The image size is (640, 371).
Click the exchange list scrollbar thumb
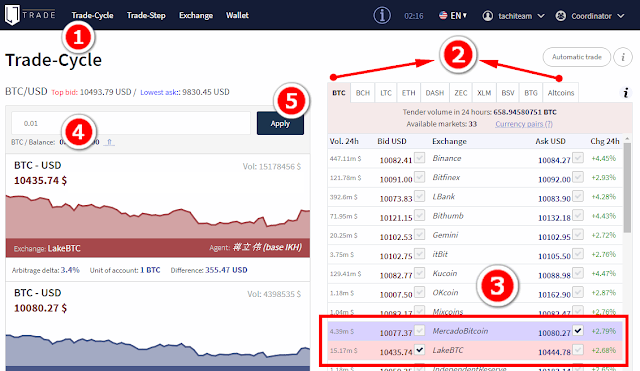tap(627, 187)
